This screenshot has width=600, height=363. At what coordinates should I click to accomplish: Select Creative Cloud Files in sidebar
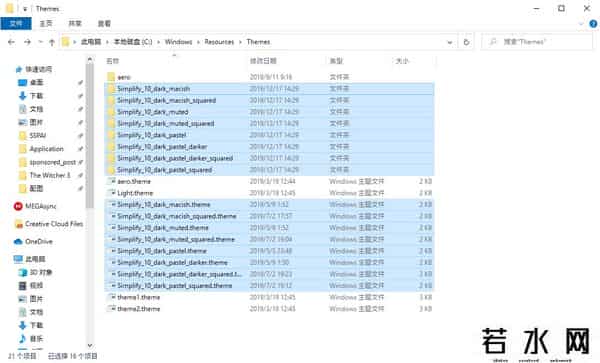[x=54, y=224]
